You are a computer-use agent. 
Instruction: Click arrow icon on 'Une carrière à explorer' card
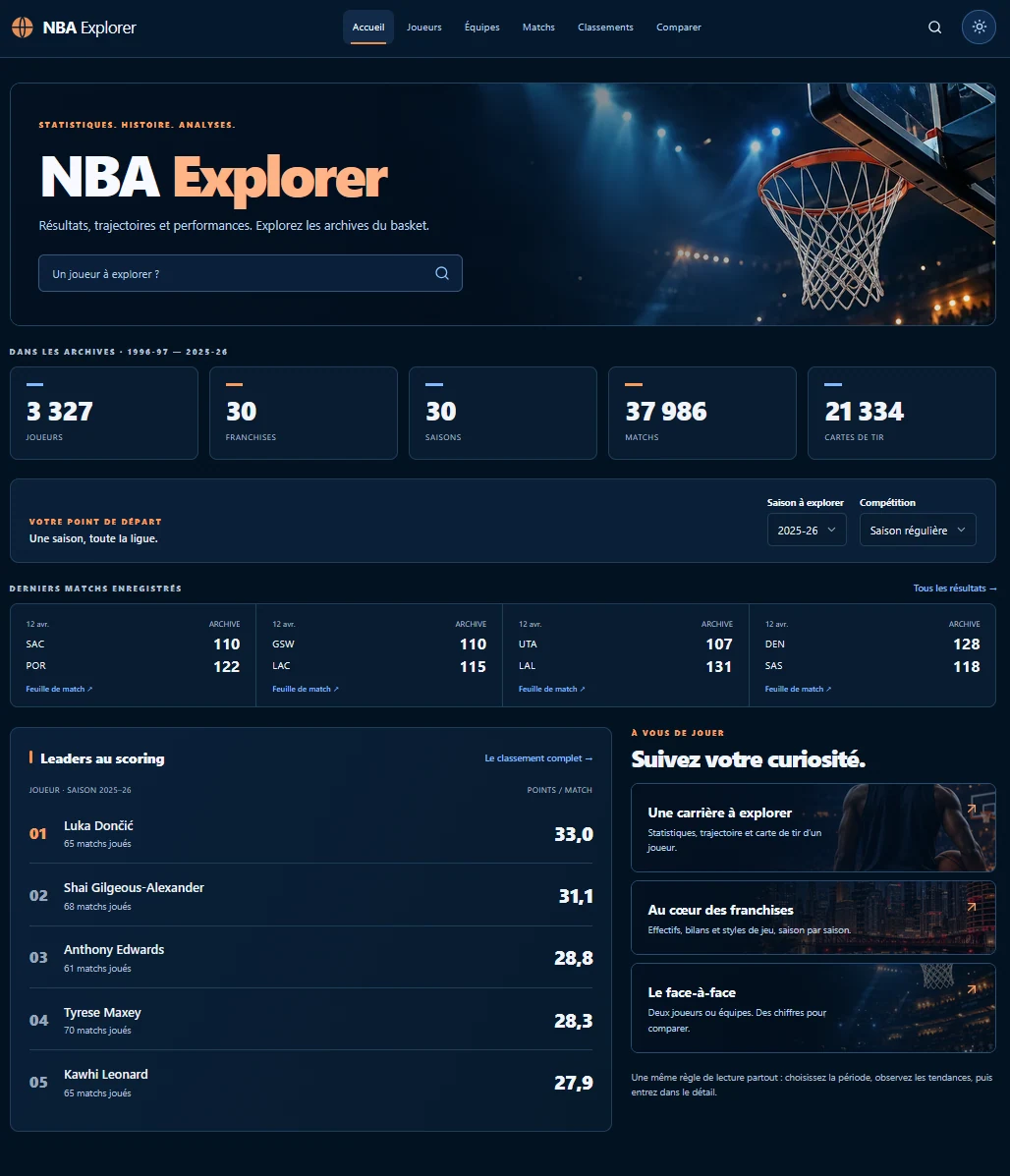click(x=972, y=809)
